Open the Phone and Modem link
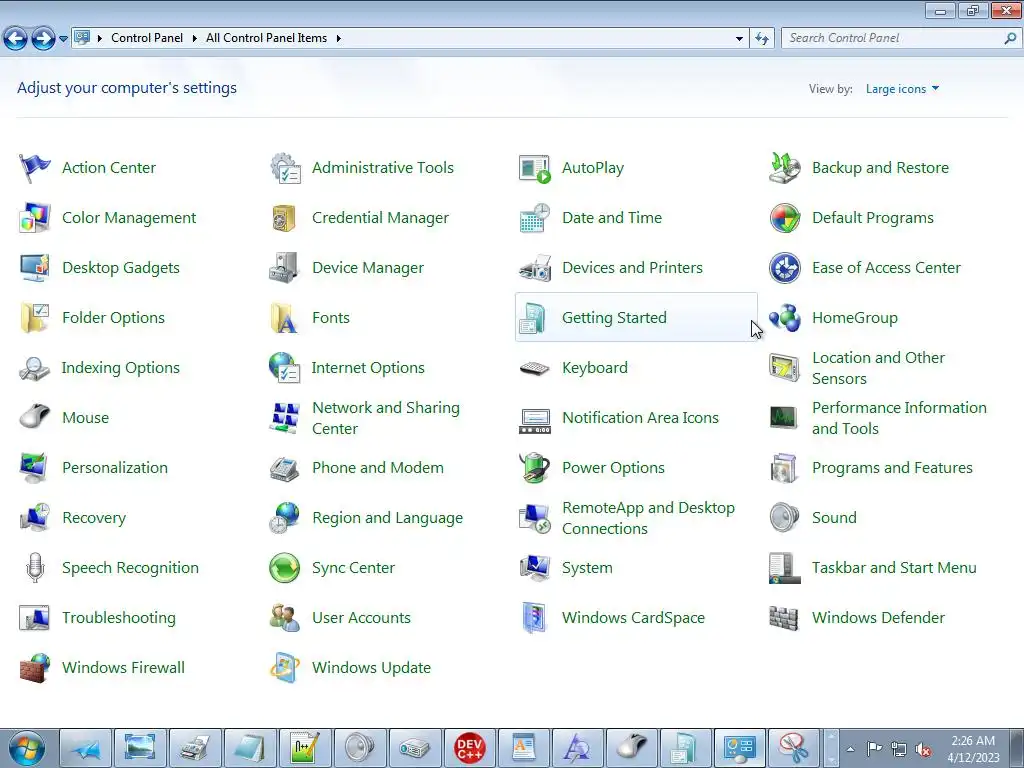Viewport: 1024px width, 768px height. (x=377, y=468)
